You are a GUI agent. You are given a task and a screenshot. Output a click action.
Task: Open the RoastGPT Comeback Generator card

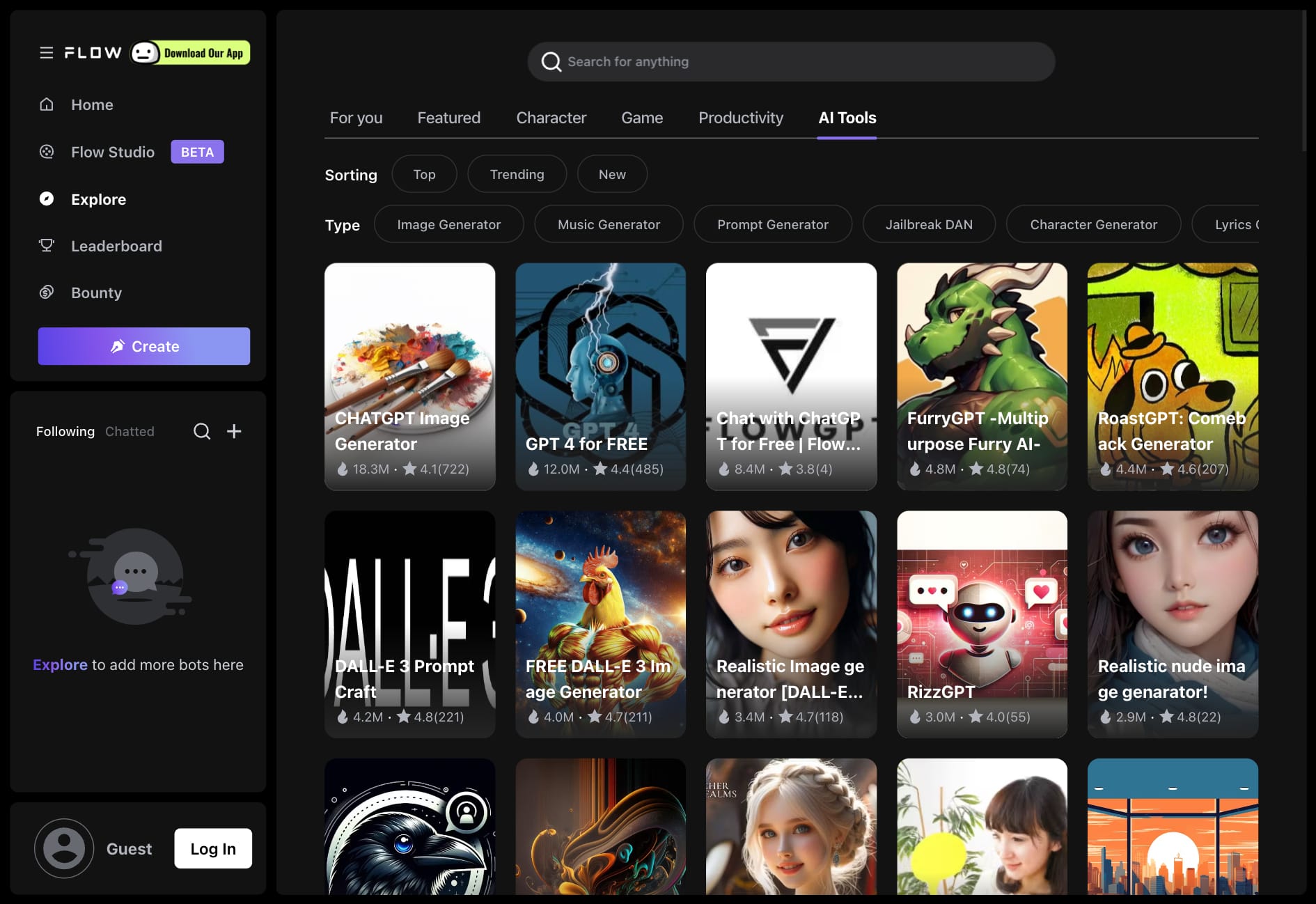[1173, 377]
